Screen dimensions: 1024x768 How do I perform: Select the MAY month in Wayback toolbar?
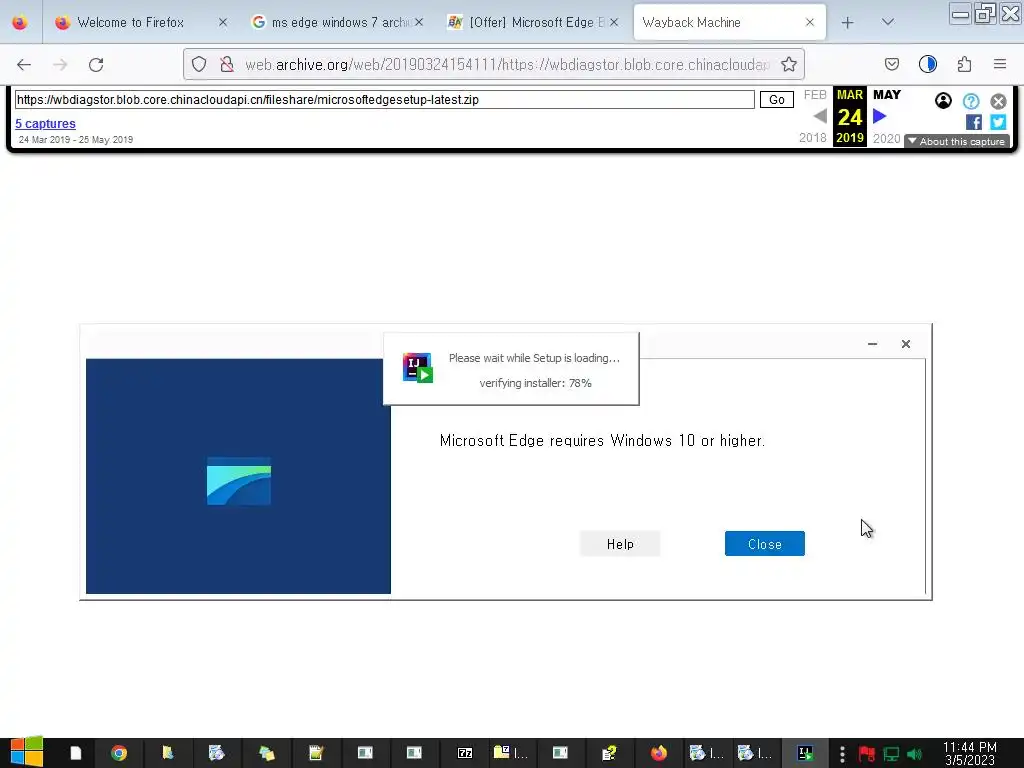[x=887, y=95]
